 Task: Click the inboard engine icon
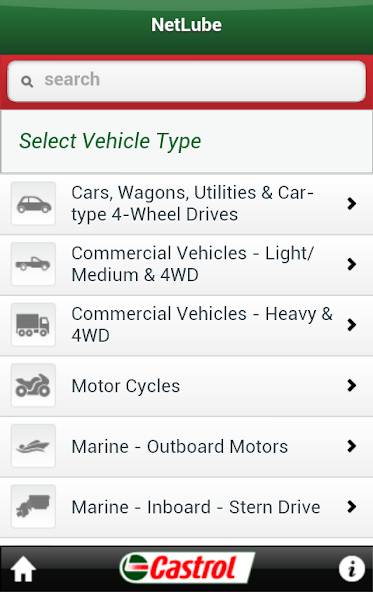pos(34,506)
